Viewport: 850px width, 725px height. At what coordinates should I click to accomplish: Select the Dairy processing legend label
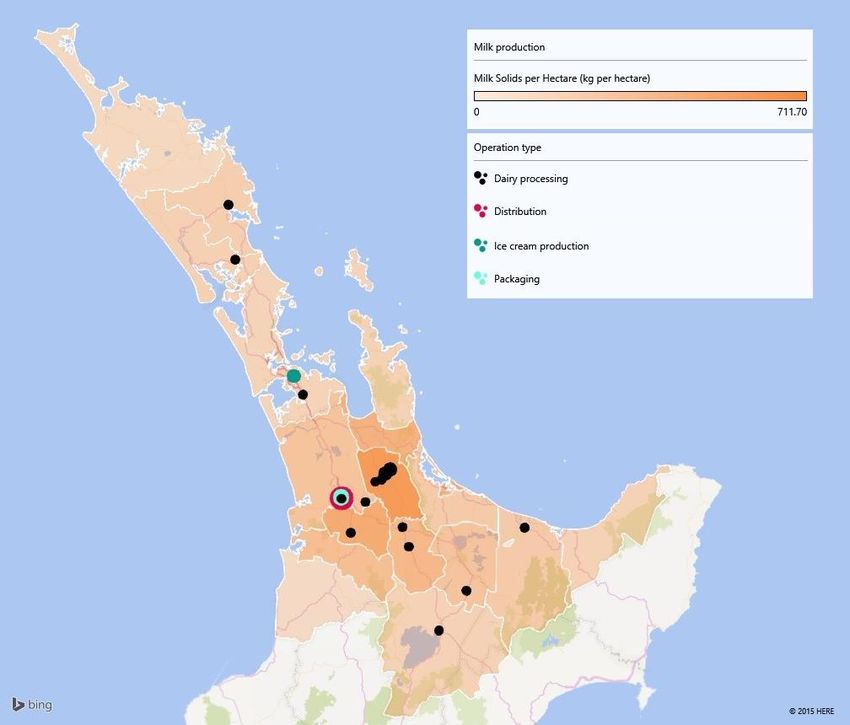[531, 178]
